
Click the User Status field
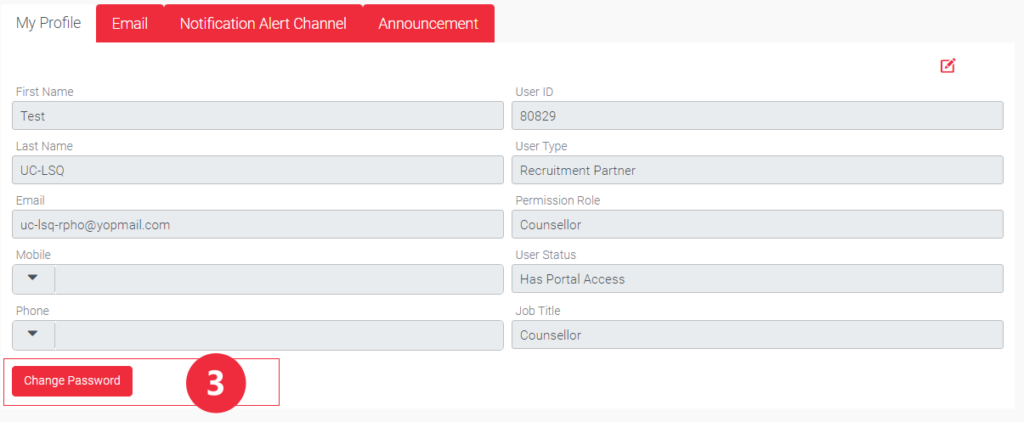click(x=756, y=279)
